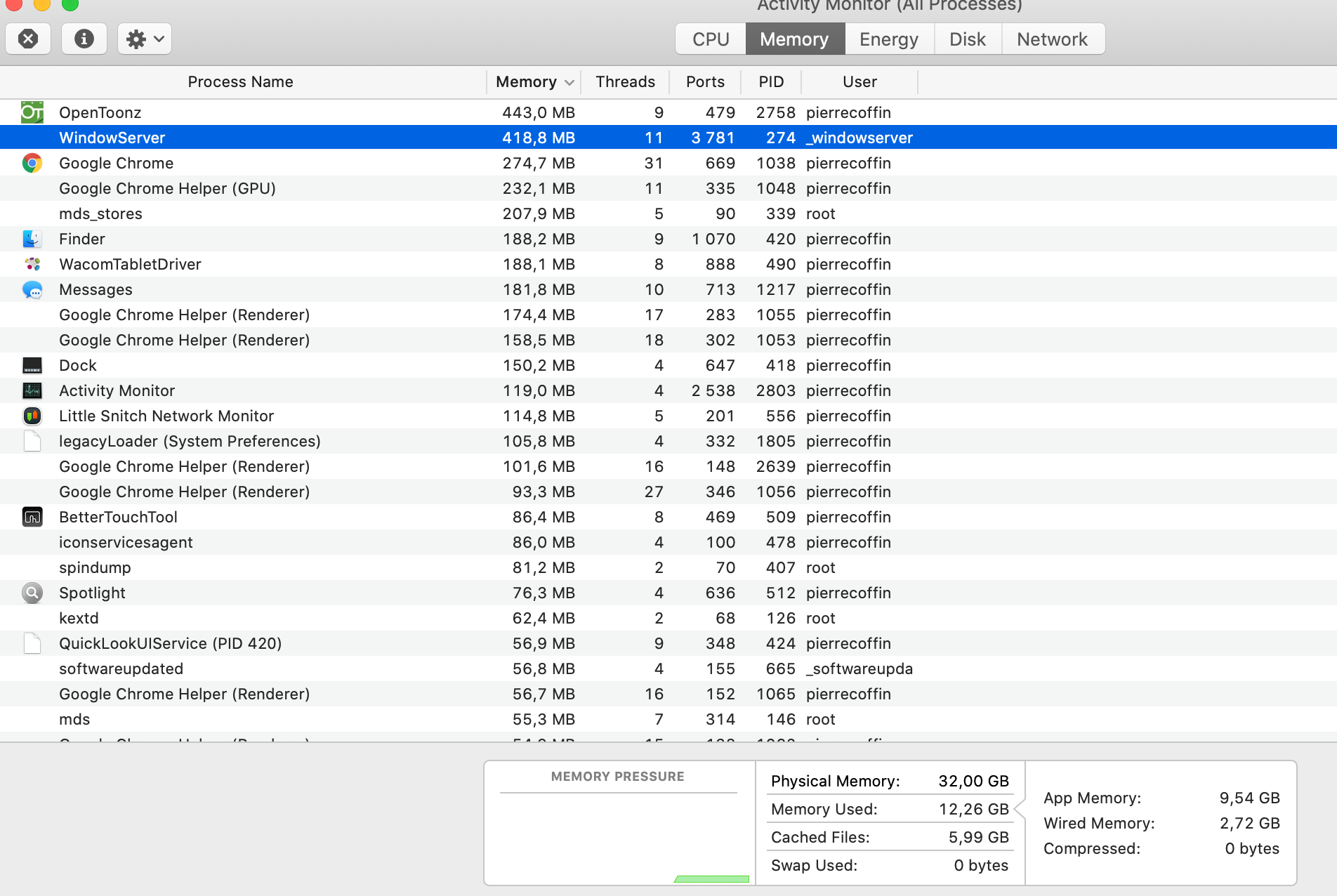Select the iconservicesagent process name
The height and width of the screenshot is (896, 1337).
tap(126, 542)
